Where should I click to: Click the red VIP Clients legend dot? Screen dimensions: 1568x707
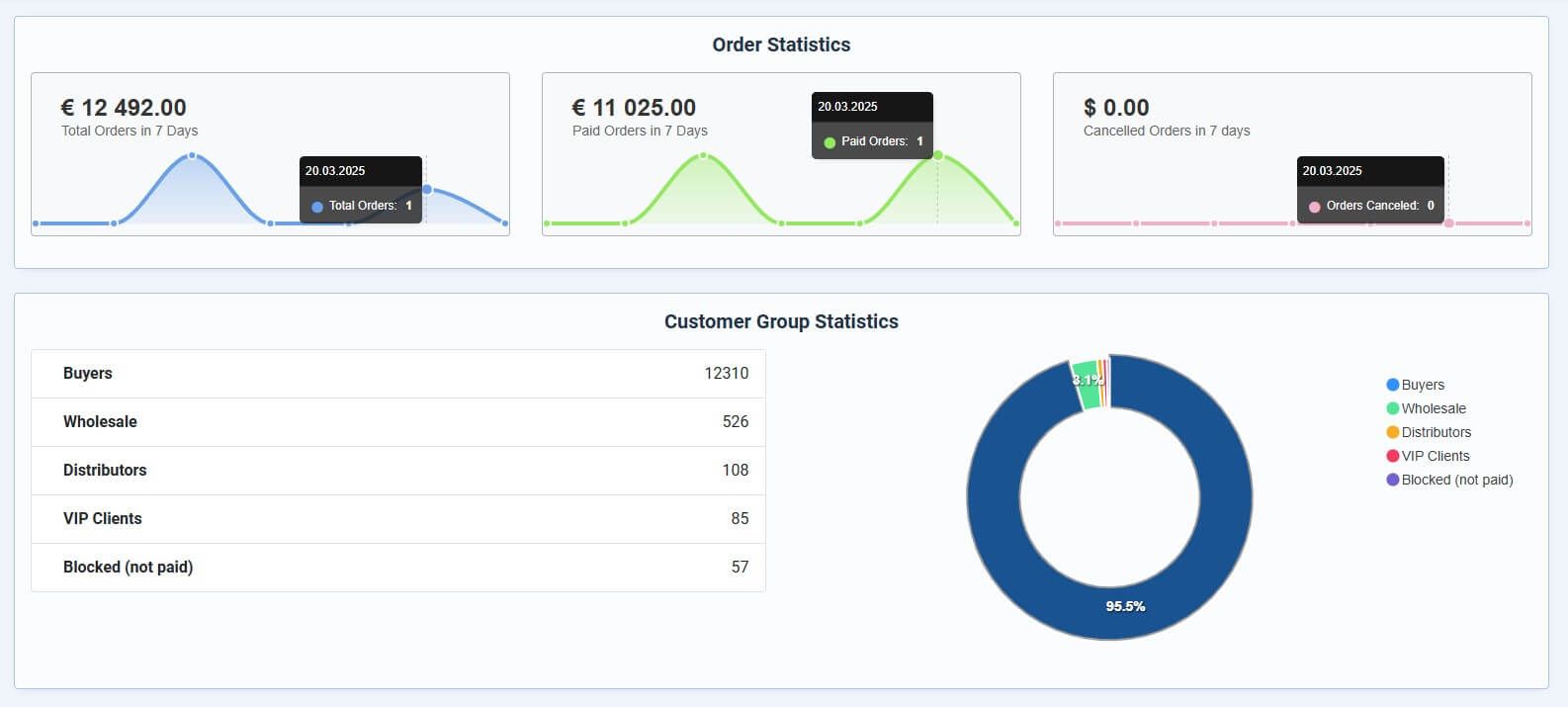pos(1393,456)
